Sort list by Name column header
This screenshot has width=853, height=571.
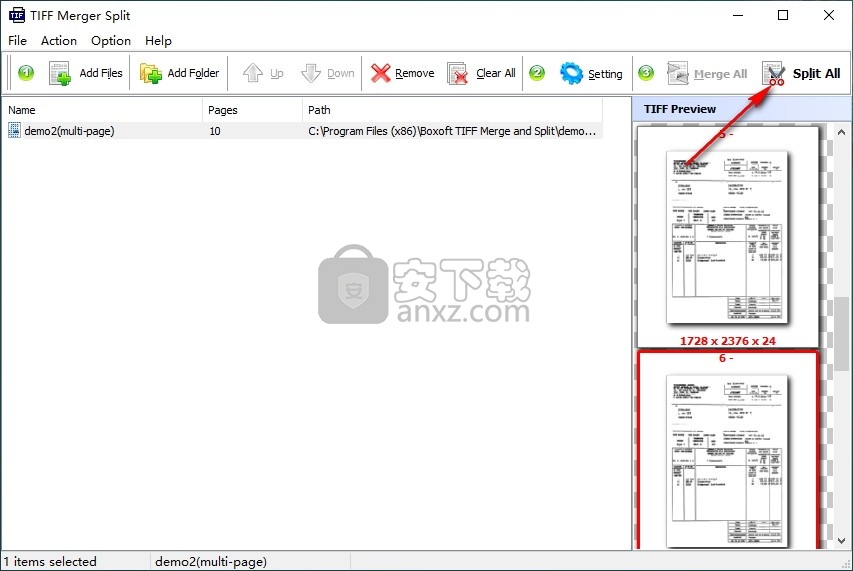tap(102, 110)
